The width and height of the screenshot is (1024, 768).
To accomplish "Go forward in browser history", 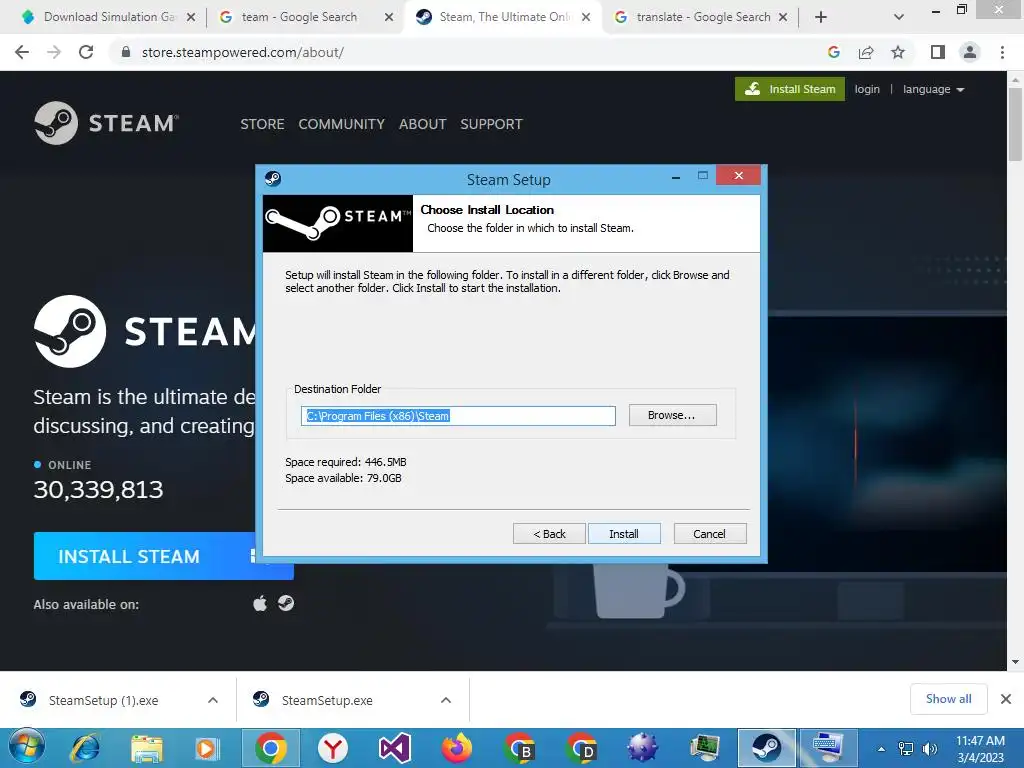I will tap(54, 52).
